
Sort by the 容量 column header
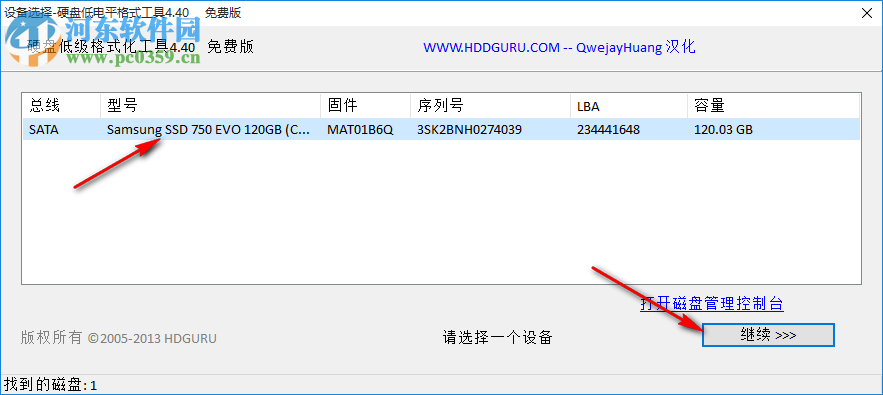773,105
